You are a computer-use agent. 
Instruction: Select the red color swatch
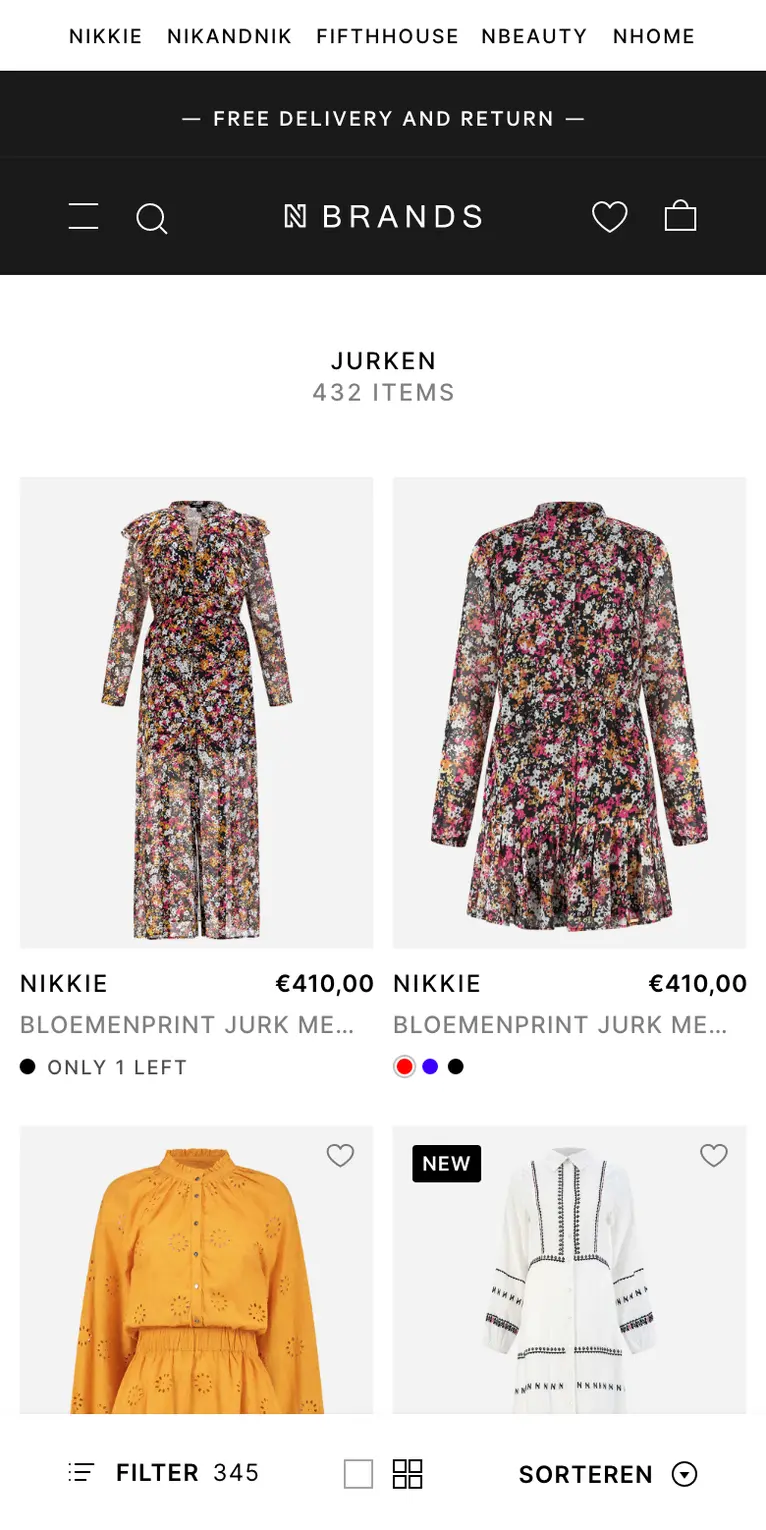click(x=404, y=1067)
